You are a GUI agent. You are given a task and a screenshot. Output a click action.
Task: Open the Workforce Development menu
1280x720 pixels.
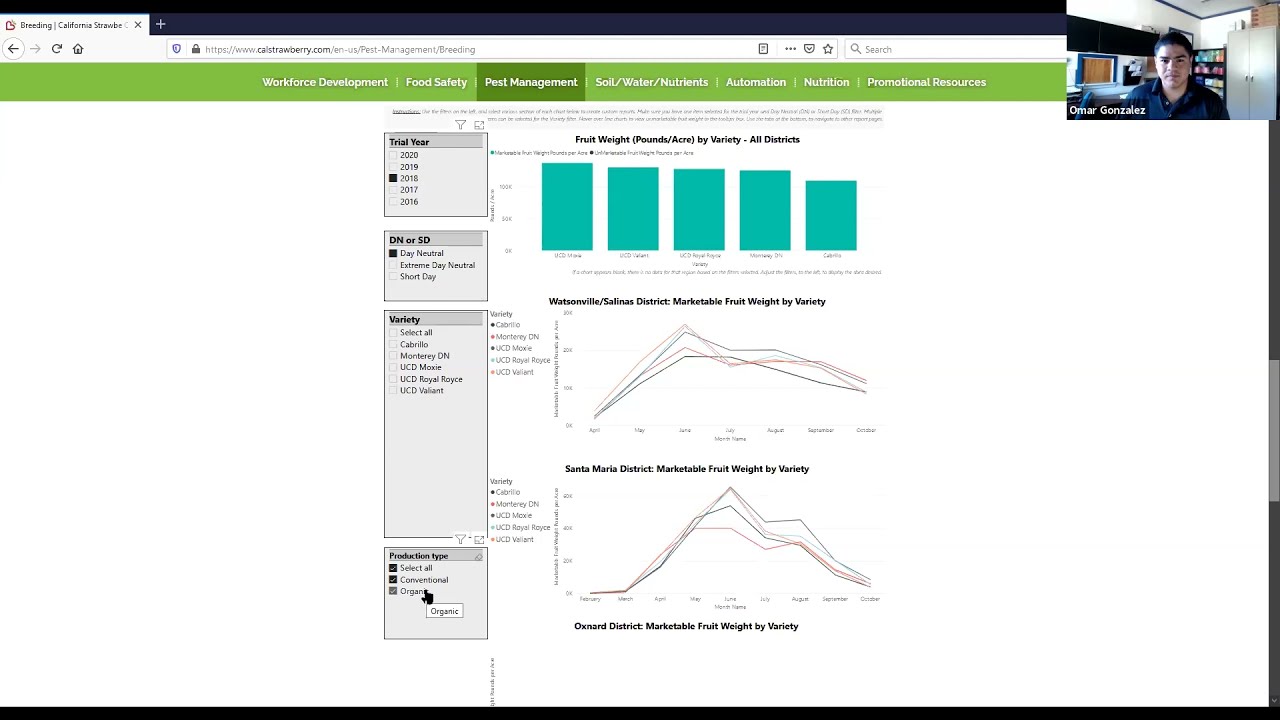pos(325,82)
